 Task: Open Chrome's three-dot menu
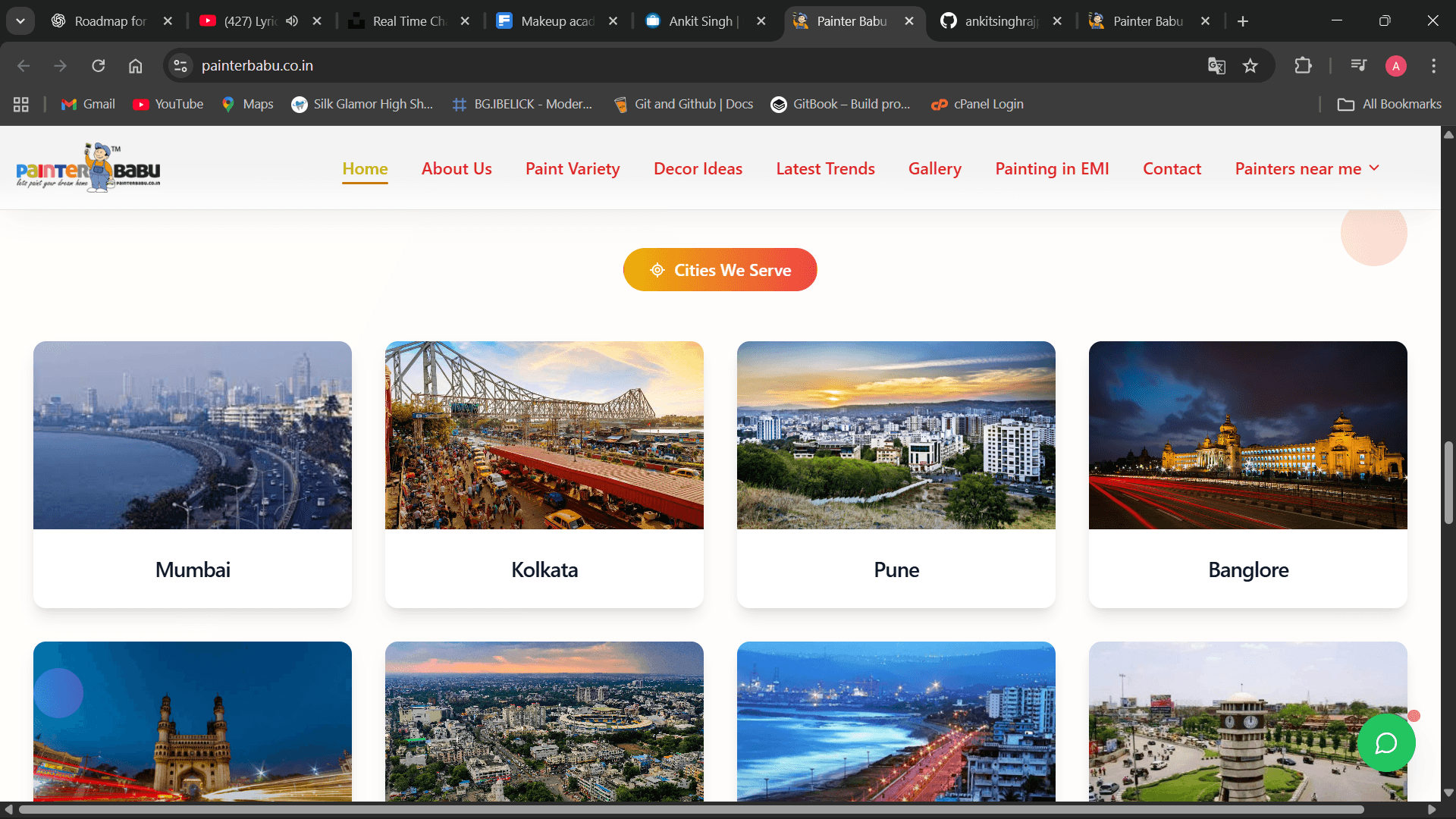click(x=1433, y=66)
